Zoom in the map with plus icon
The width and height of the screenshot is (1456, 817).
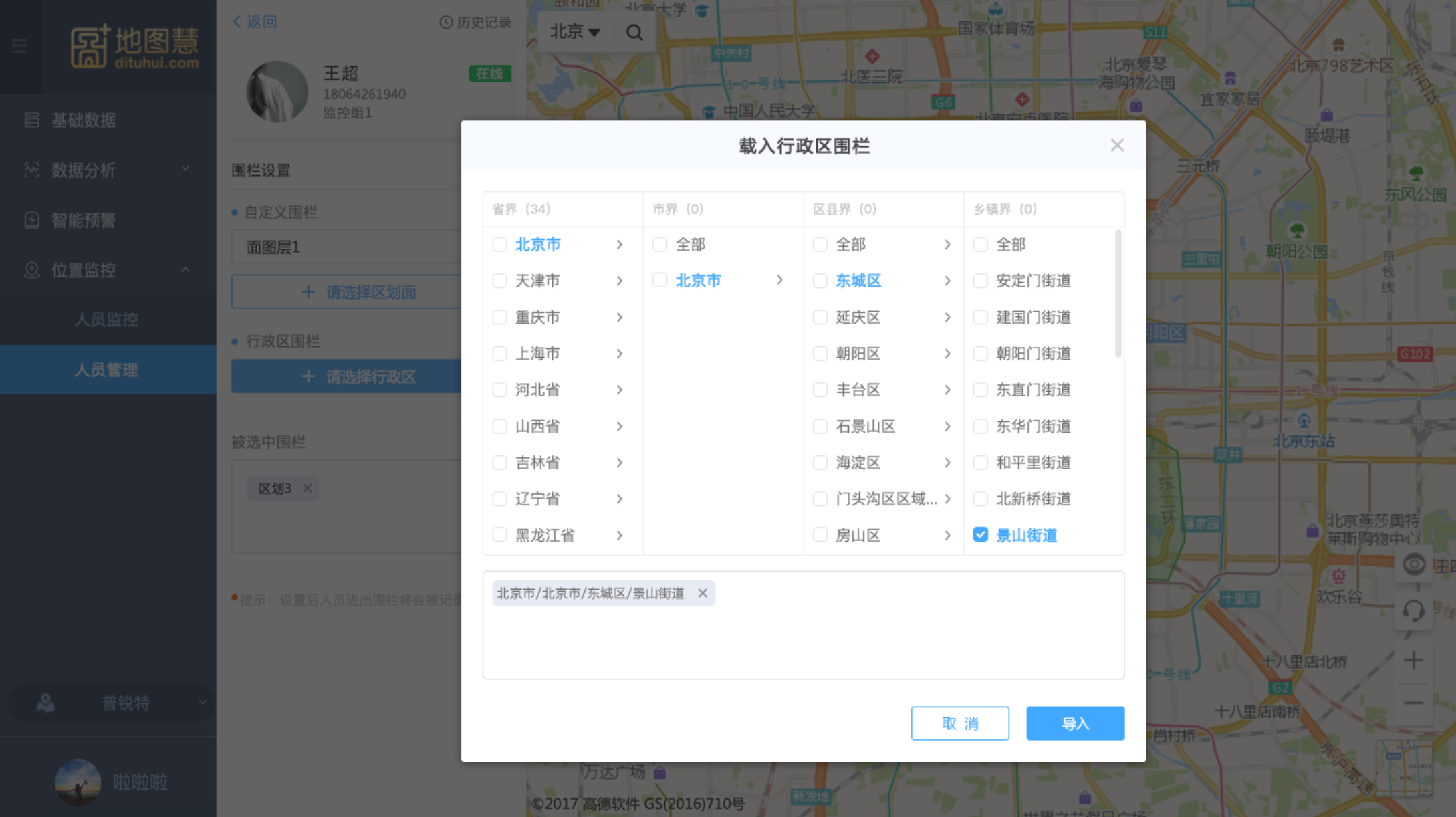click(1413, 661)
